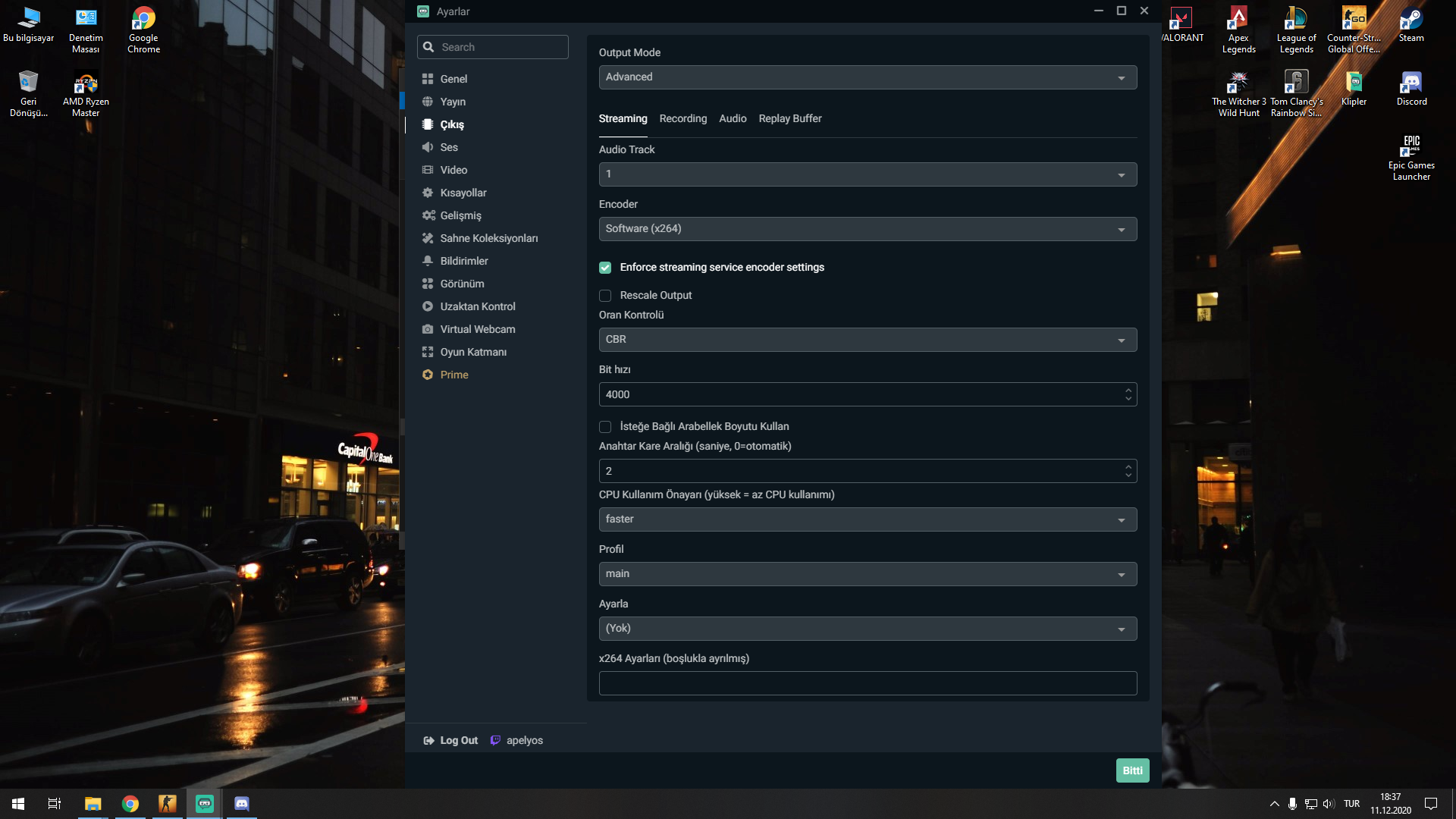Click the Bitti done button
The image size is (1456, 819).
(1131, 770)
